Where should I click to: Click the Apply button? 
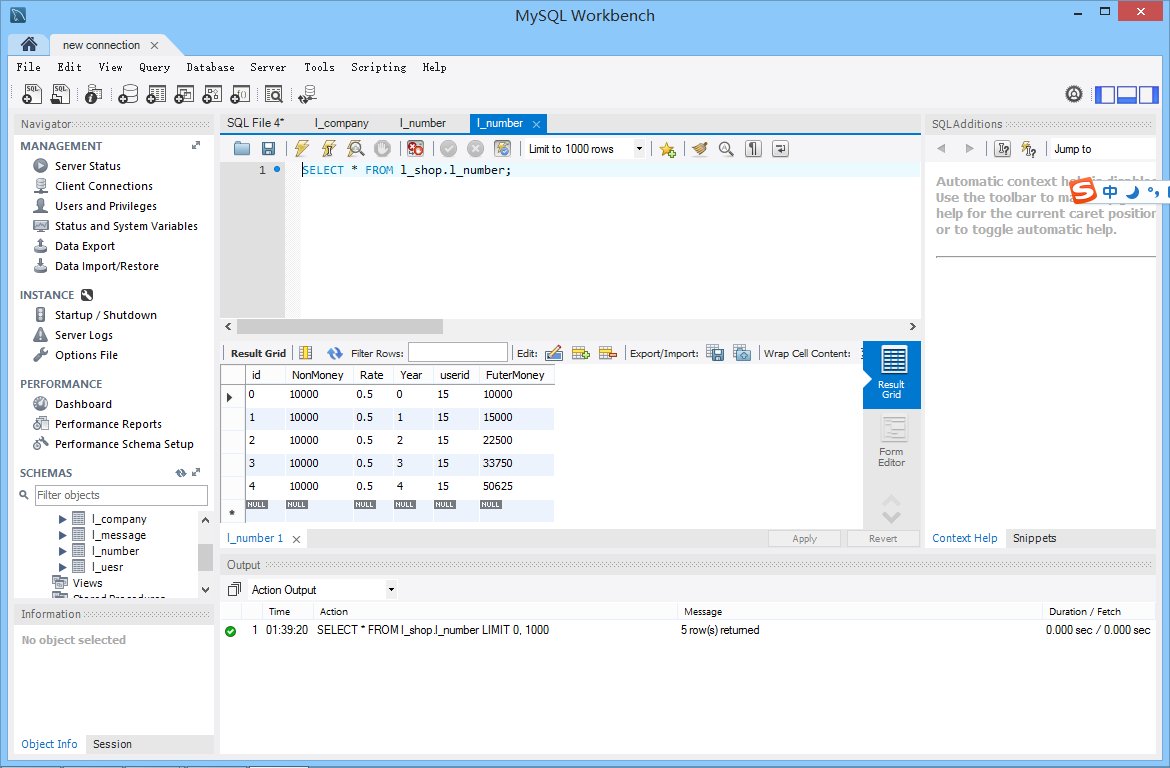[804, 538]
